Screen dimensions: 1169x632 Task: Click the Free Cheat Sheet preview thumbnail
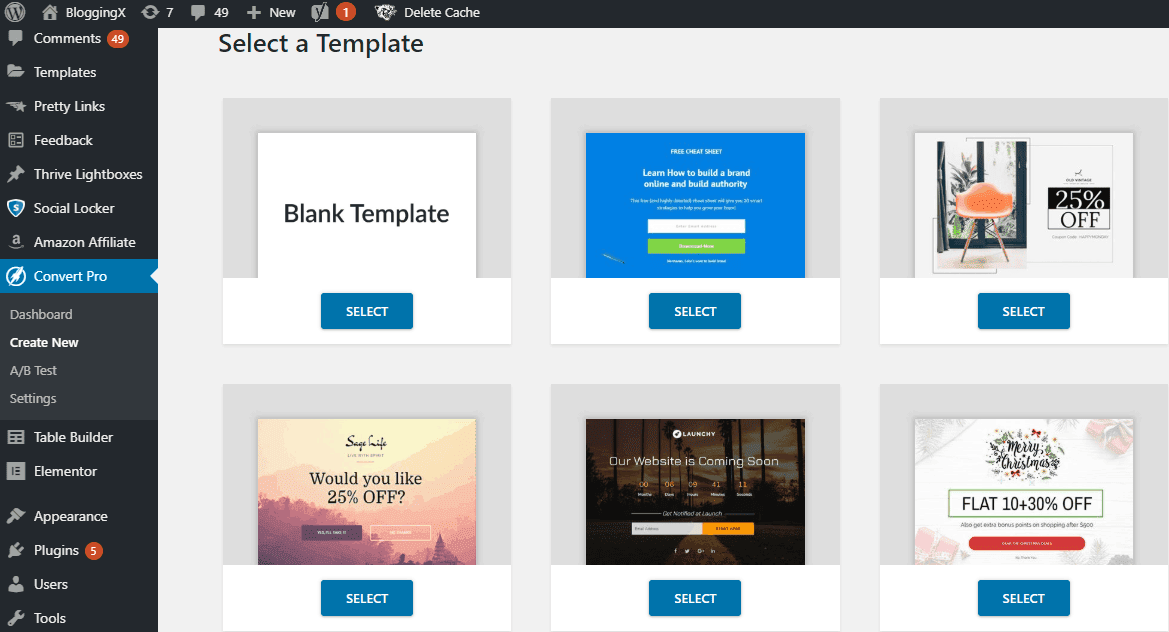point(696,205)
